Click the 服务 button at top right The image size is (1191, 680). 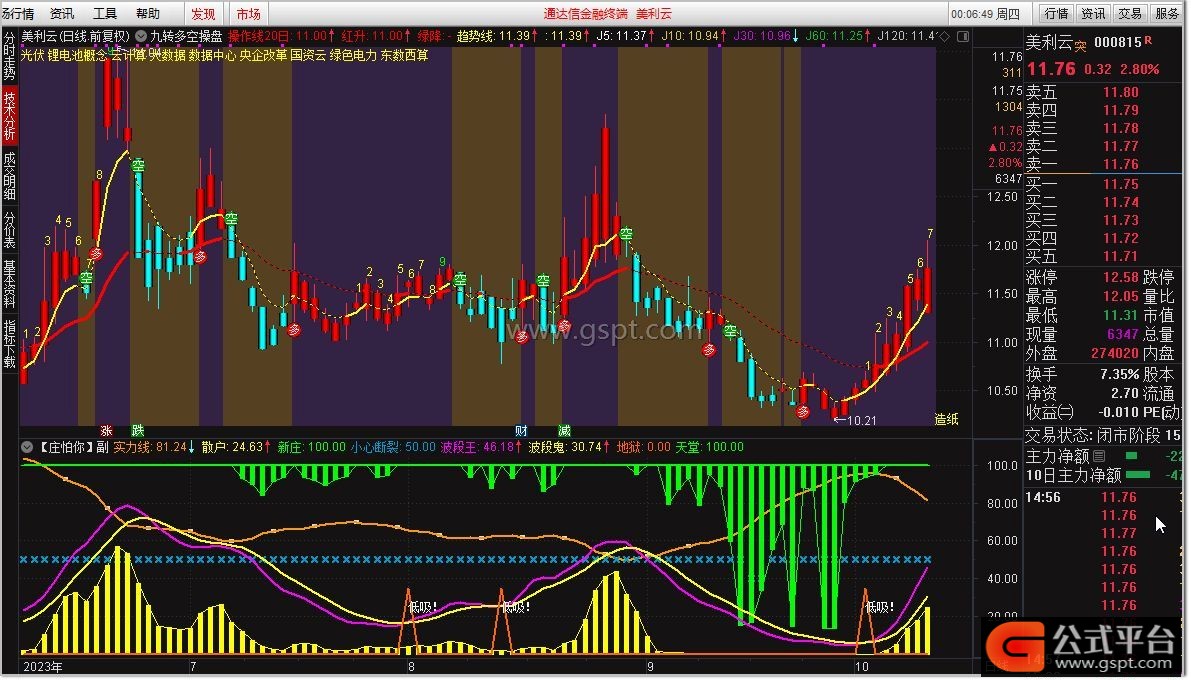click(x=1167, y=14)
